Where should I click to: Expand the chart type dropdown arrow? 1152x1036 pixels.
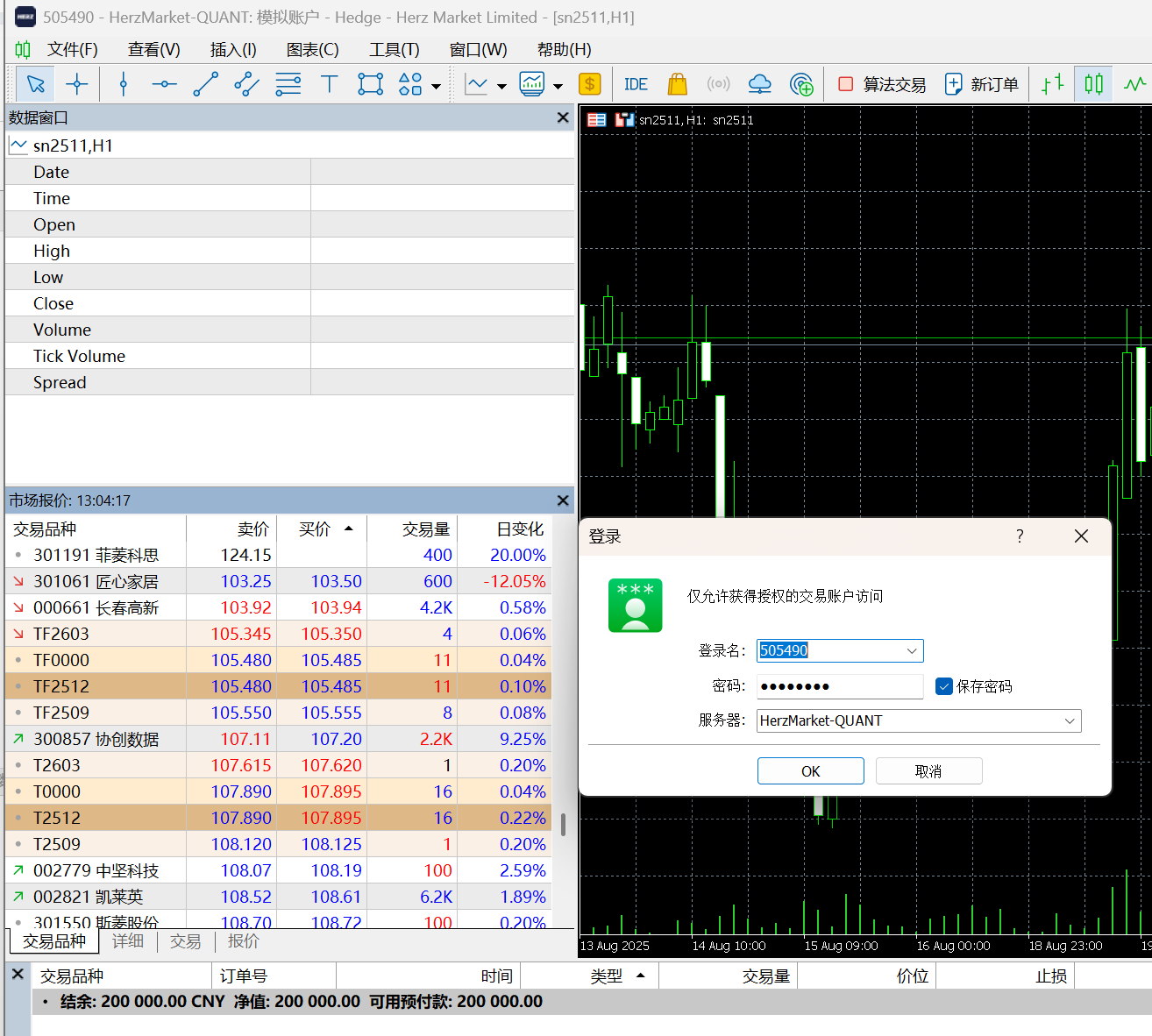(x=501, y=86)
